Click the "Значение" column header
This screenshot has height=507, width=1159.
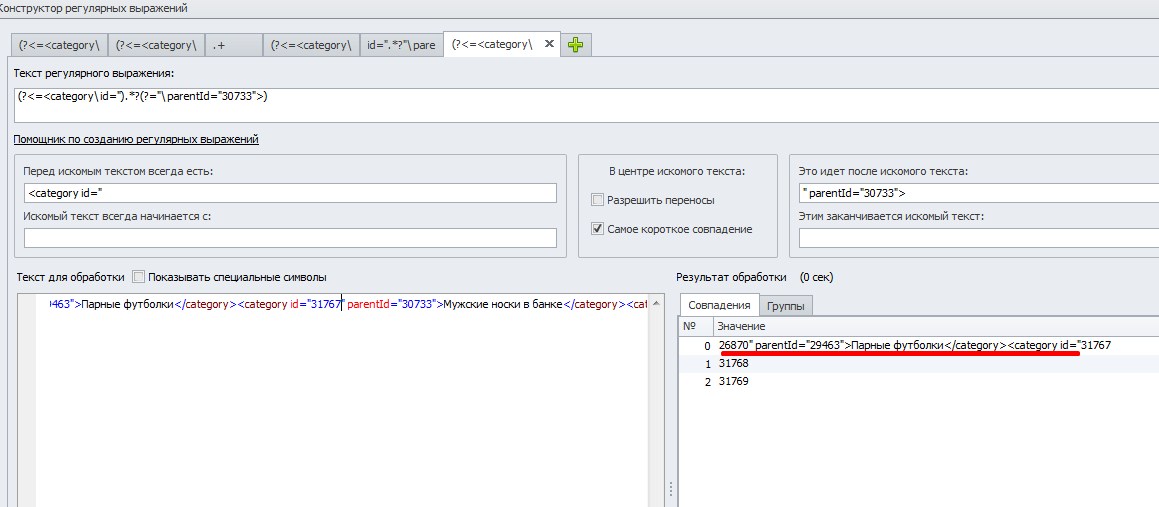(740, 326)
